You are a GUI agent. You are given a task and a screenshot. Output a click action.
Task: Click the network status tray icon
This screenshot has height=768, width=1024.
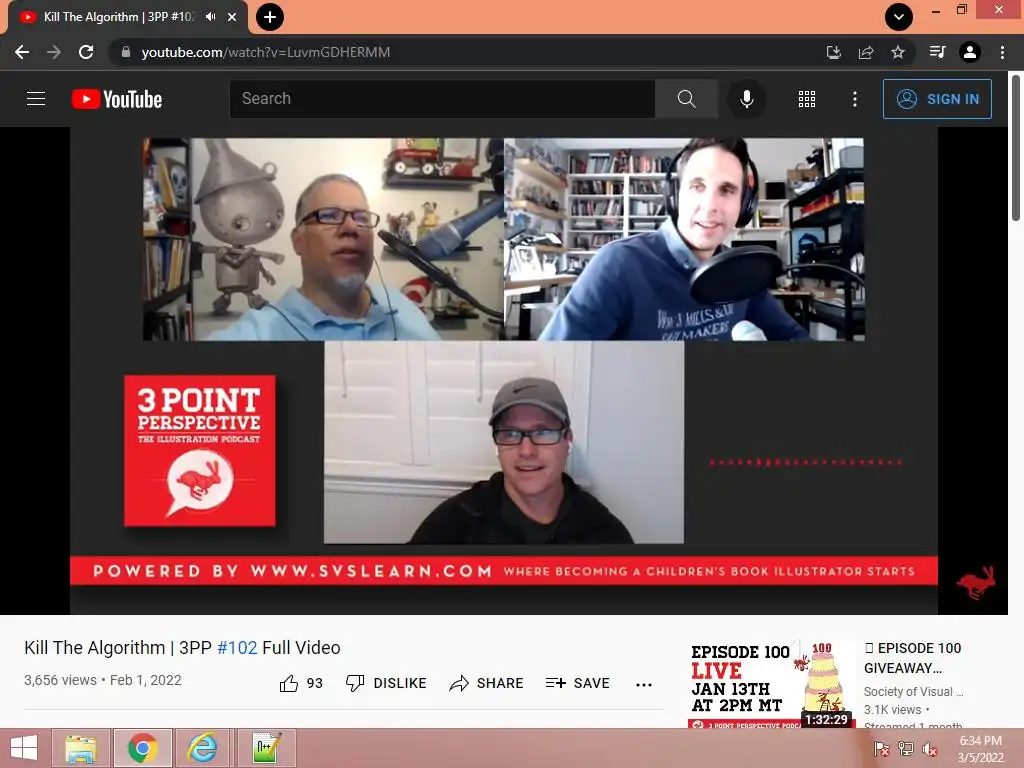(906, 749)
